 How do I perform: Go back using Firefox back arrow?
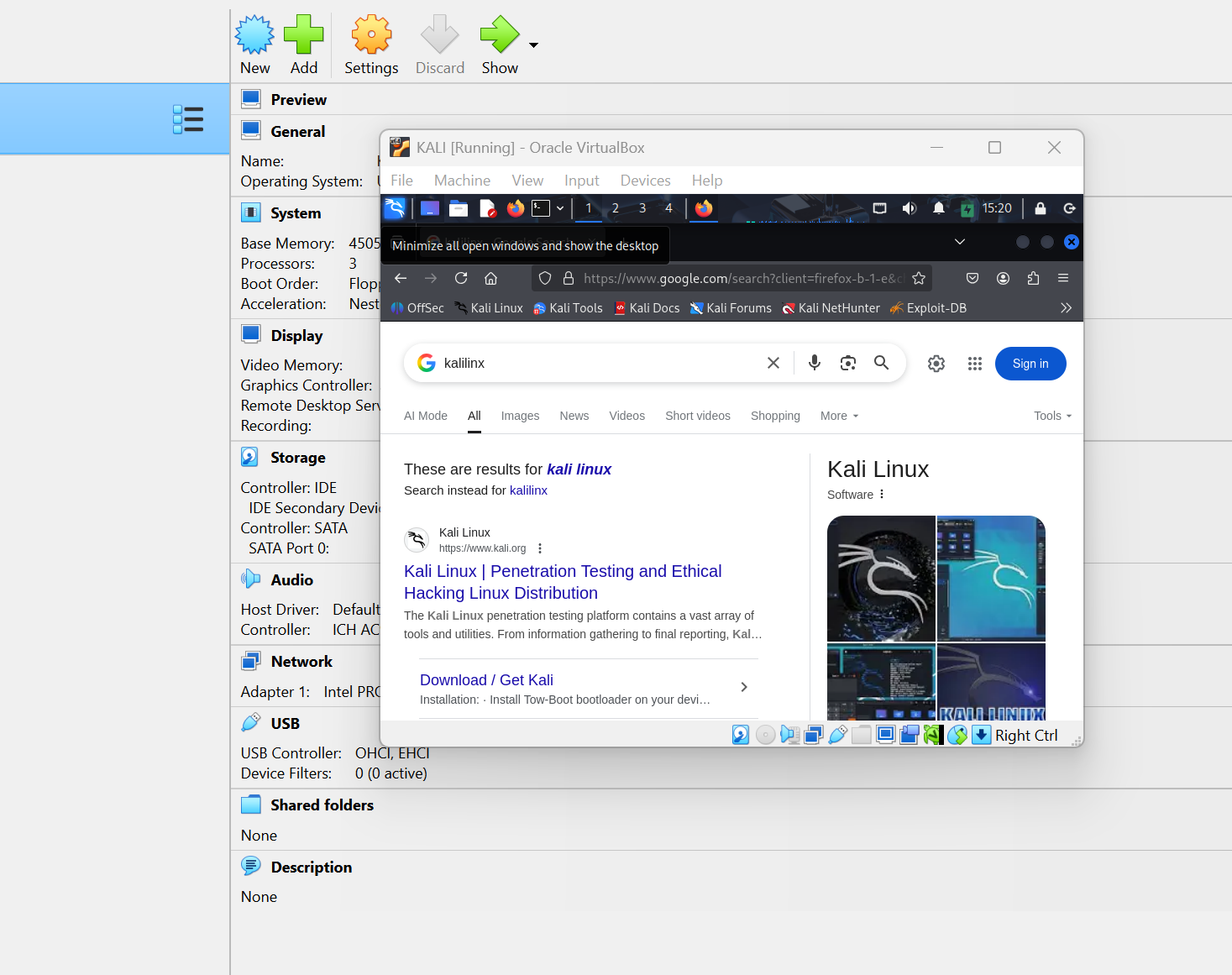point(401,278)
